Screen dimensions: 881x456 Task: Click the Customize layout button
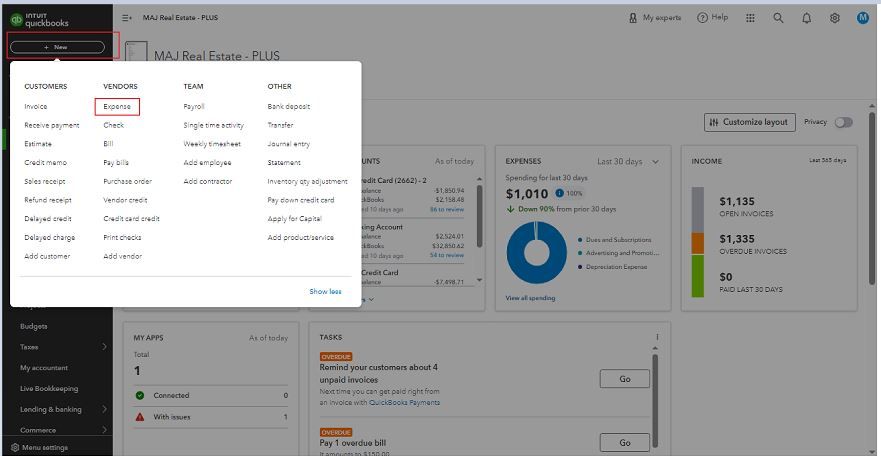click(x=750, y=122)
